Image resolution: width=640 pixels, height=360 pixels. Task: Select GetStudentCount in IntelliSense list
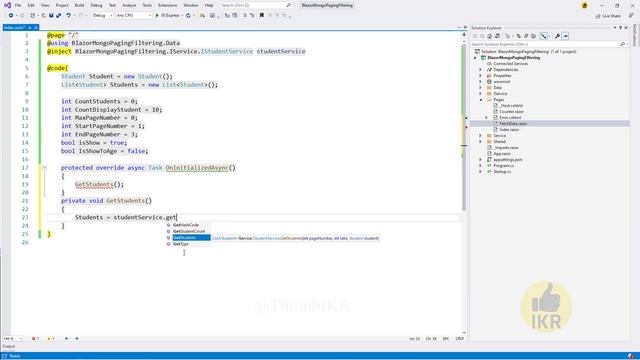[189, 231]
